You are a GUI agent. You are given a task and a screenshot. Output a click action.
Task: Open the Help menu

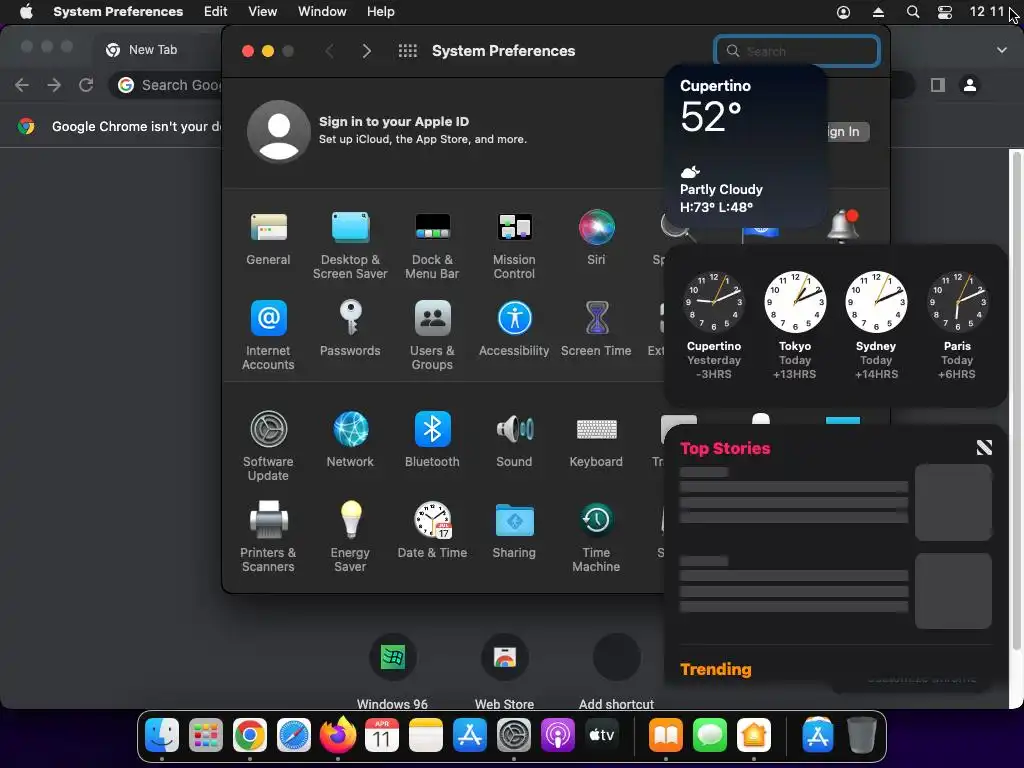pos(381,12)
